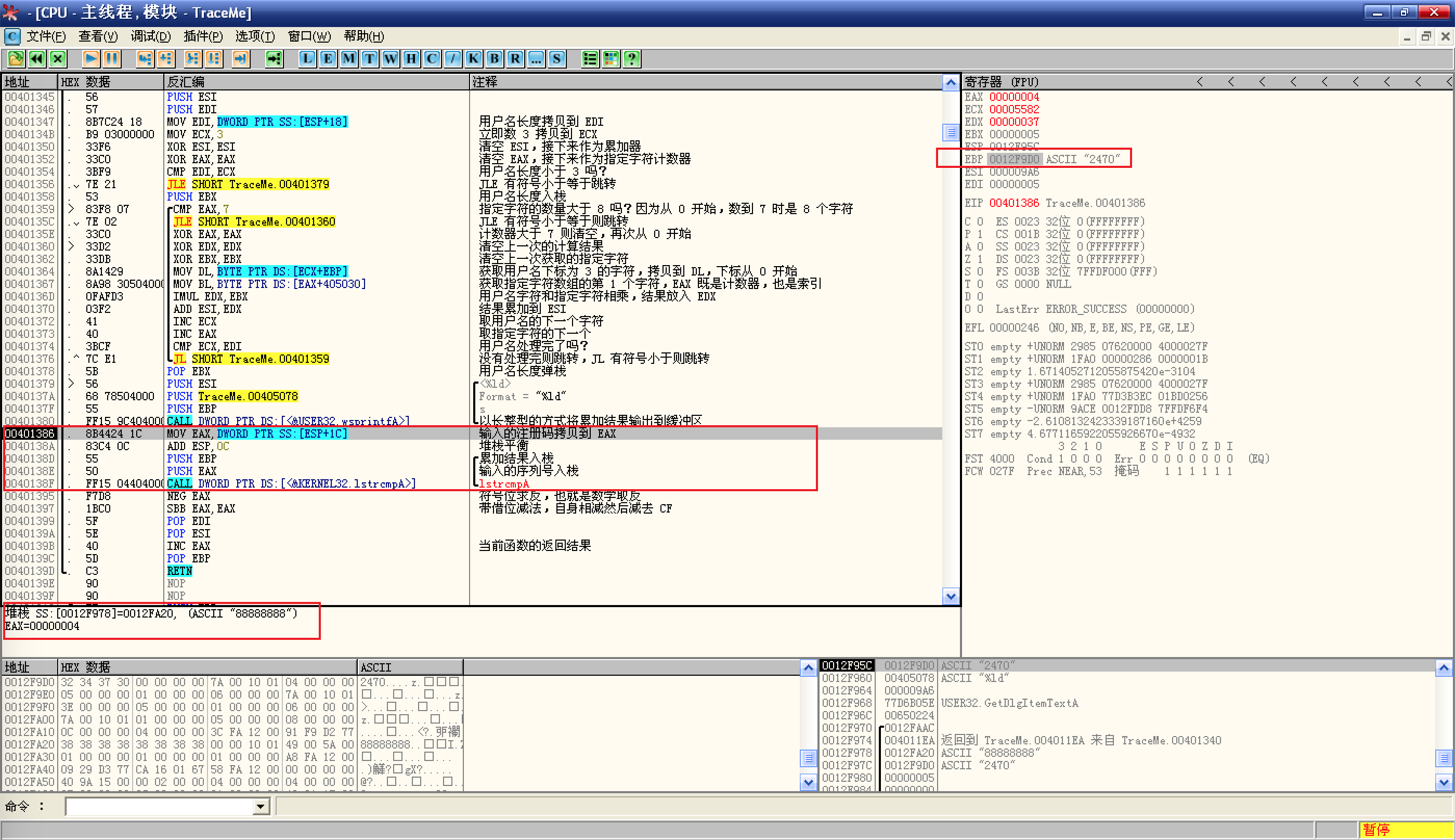Image resolution: width=1455 pixels, height=840 pixels.
Task: Click the Appearance color grid icon
Action: point(610,58)
